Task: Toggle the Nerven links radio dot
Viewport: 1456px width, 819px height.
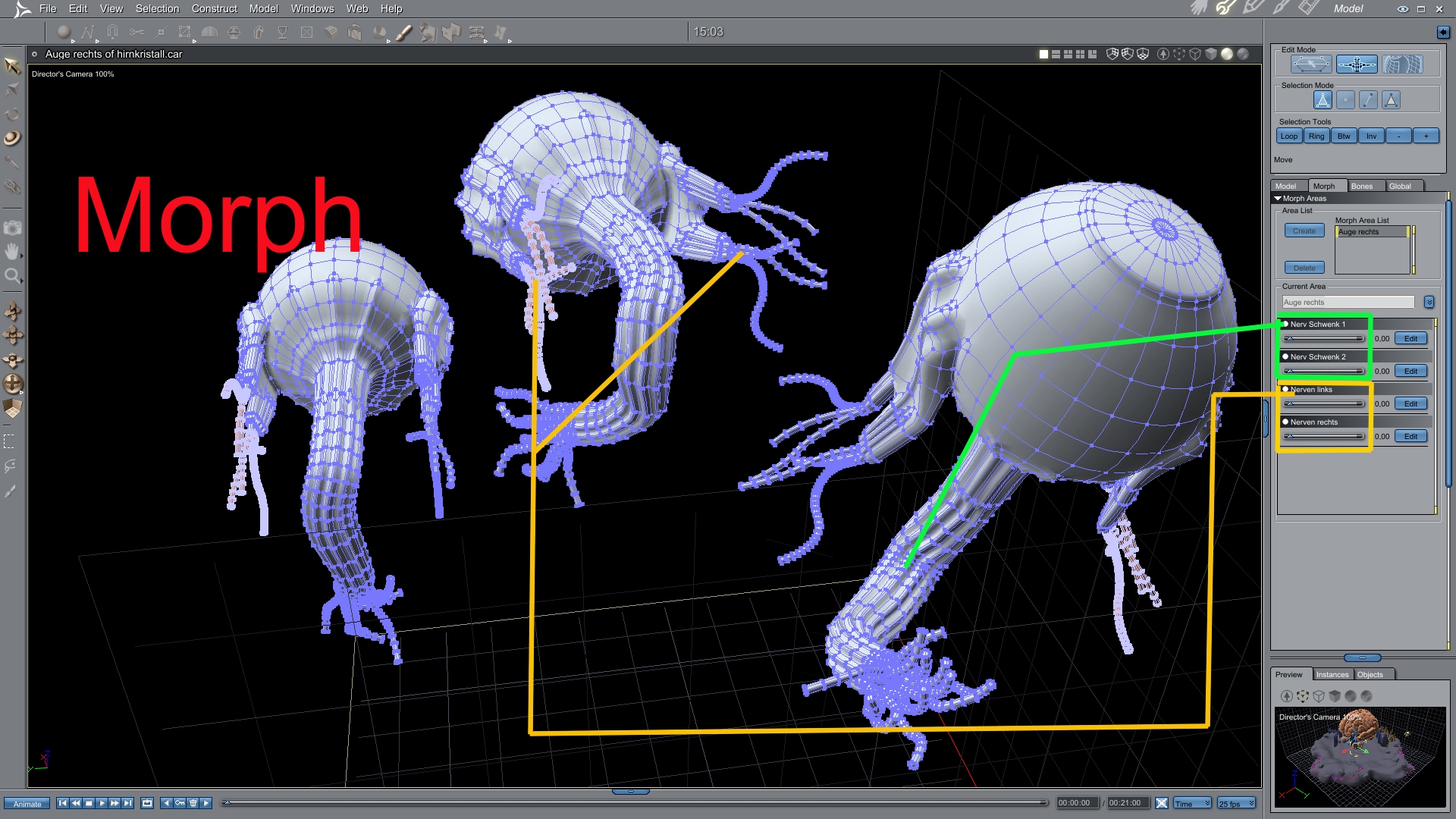Action: click(x=1285, y=389)
